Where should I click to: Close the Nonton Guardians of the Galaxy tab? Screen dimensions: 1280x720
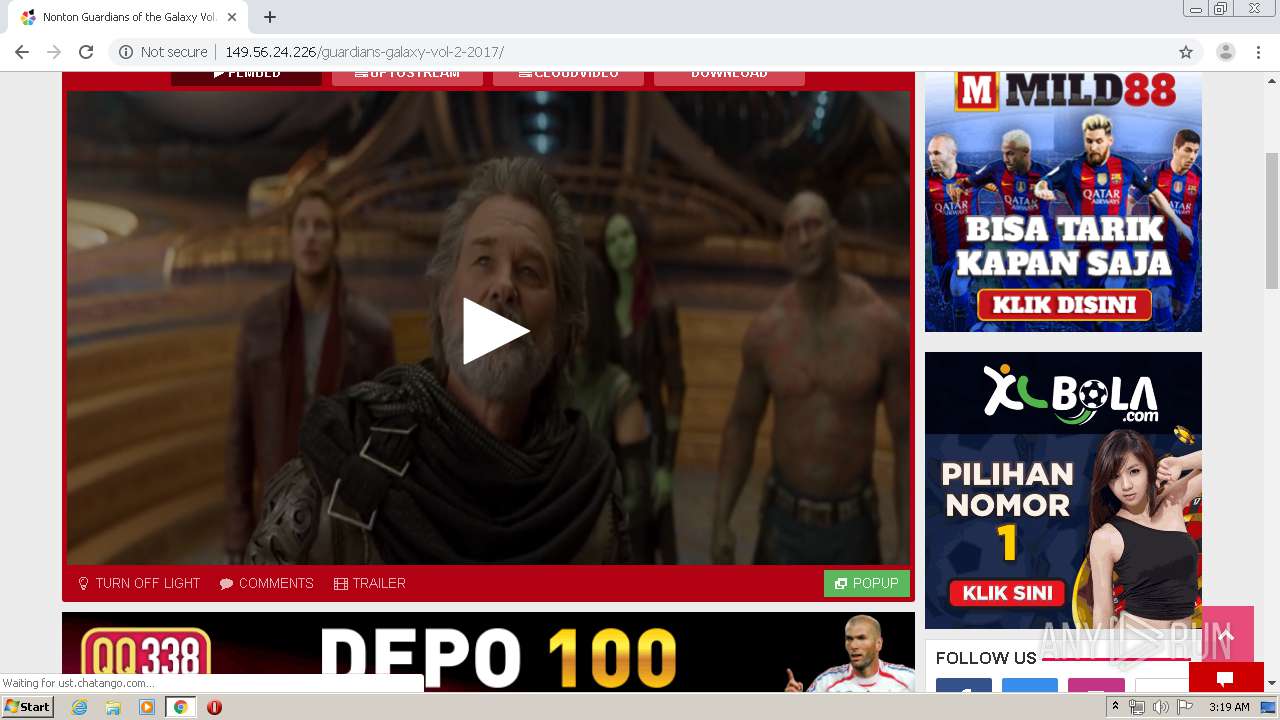[x=232, y=17]
